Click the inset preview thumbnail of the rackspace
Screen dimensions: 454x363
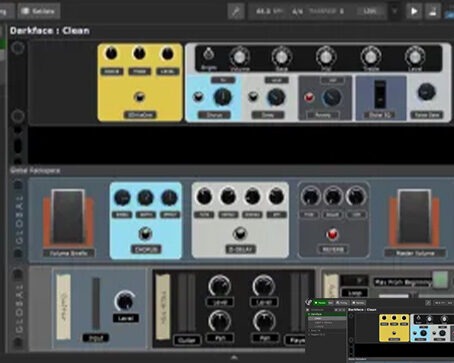380,330
